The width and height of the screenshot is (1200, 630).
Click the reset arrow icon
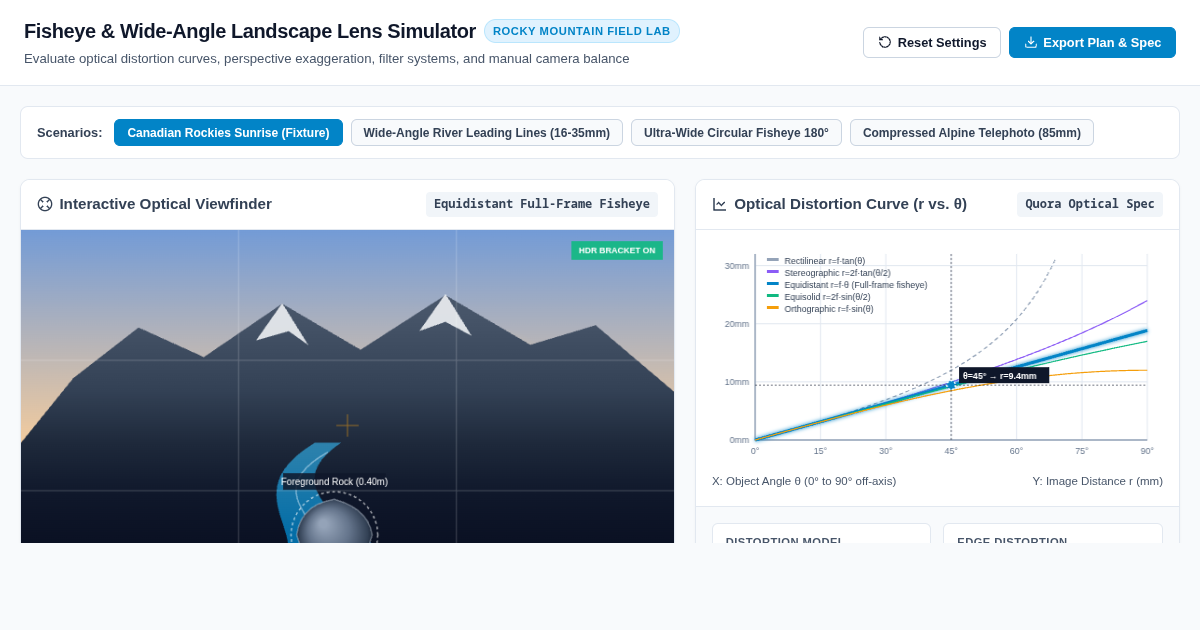885,42
